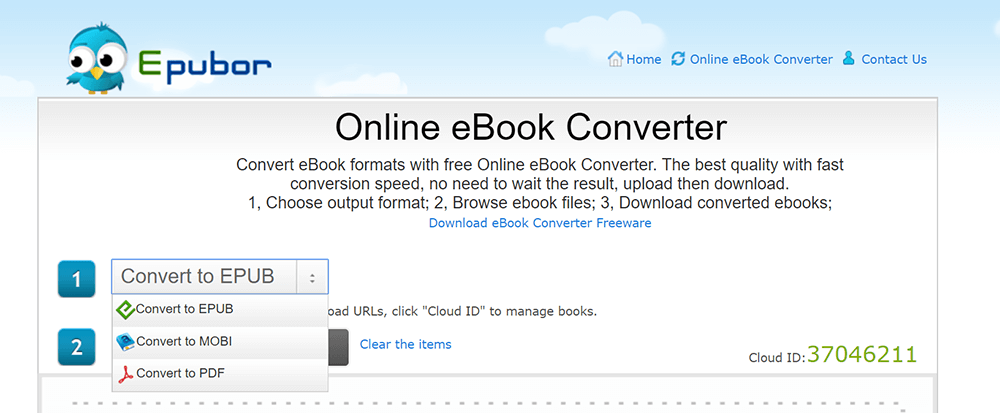Click the red PDF icon in list

tap(125, 374)
